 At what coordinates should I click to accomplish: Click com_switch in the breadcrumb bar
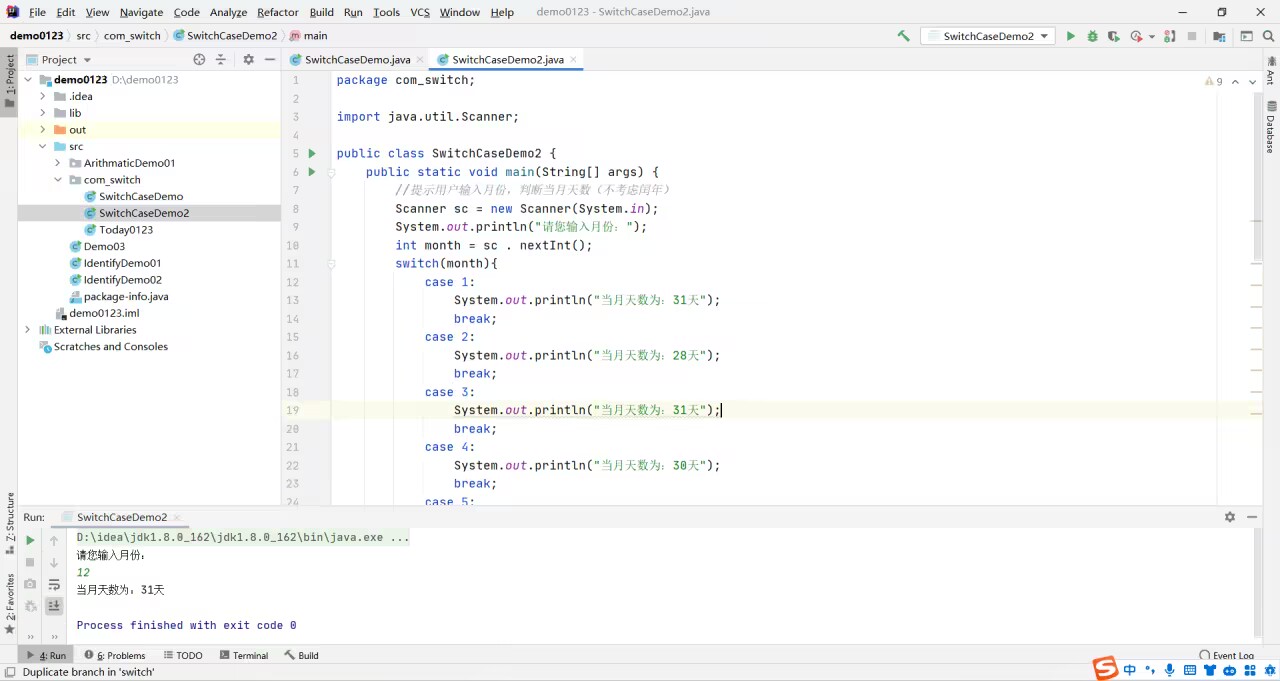(x=132, y=36)
